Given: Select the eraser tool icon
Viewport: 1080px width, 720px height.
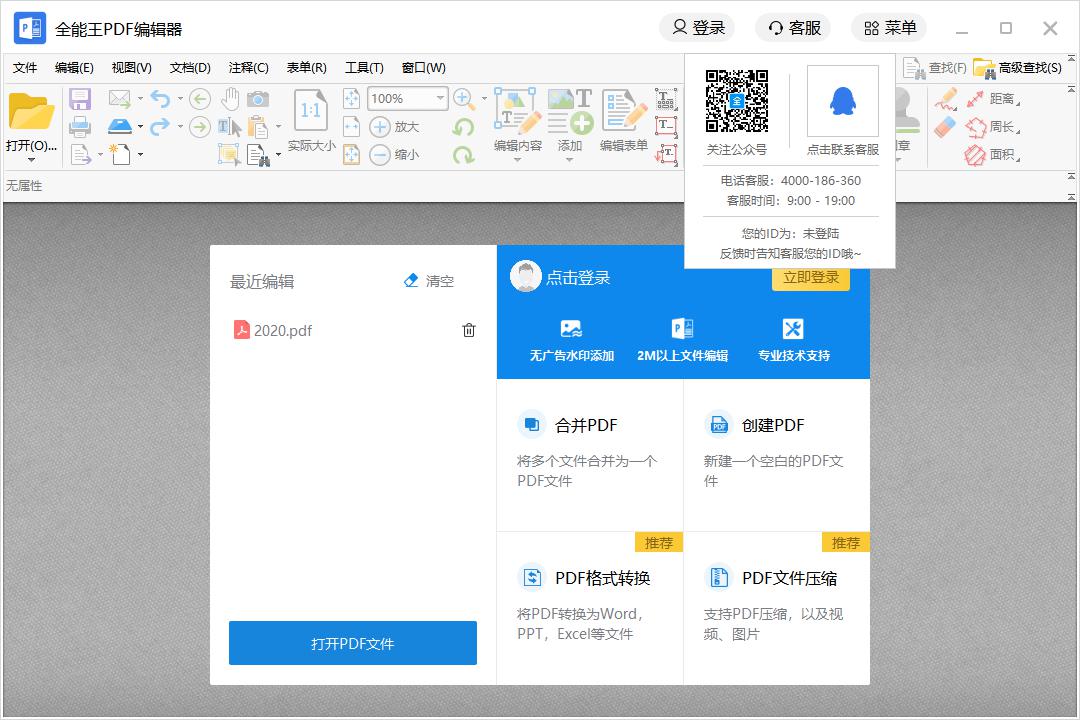Looking at the screenshot, I should (x=945, y=127).
